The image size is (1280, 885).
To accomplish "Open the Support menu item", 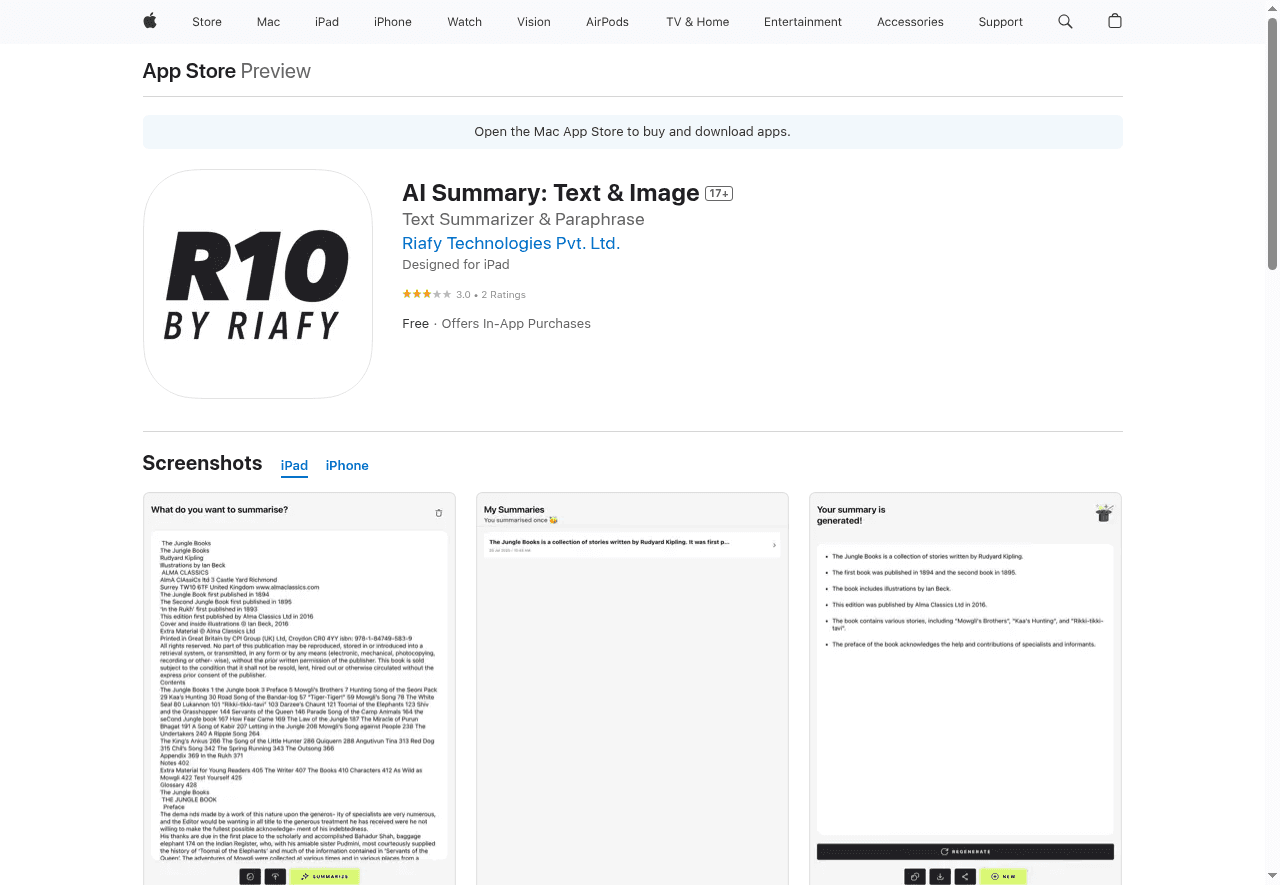I will tap(1001, 22).
